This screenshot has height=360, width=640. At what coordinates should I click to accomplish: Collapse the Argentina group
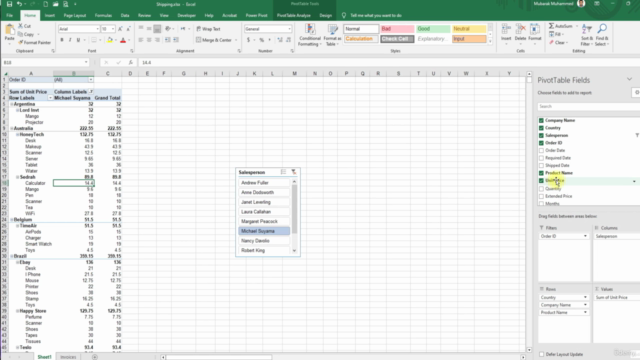[11, 104]
